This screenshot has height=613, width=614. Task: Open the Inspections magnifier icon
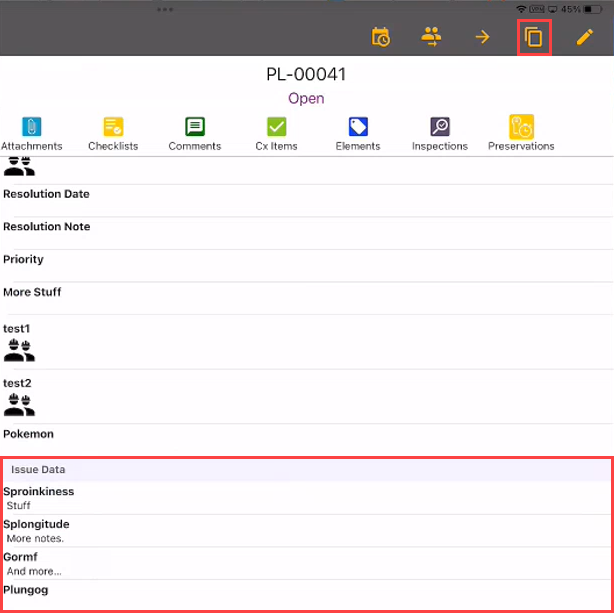[x=440, y=127]
